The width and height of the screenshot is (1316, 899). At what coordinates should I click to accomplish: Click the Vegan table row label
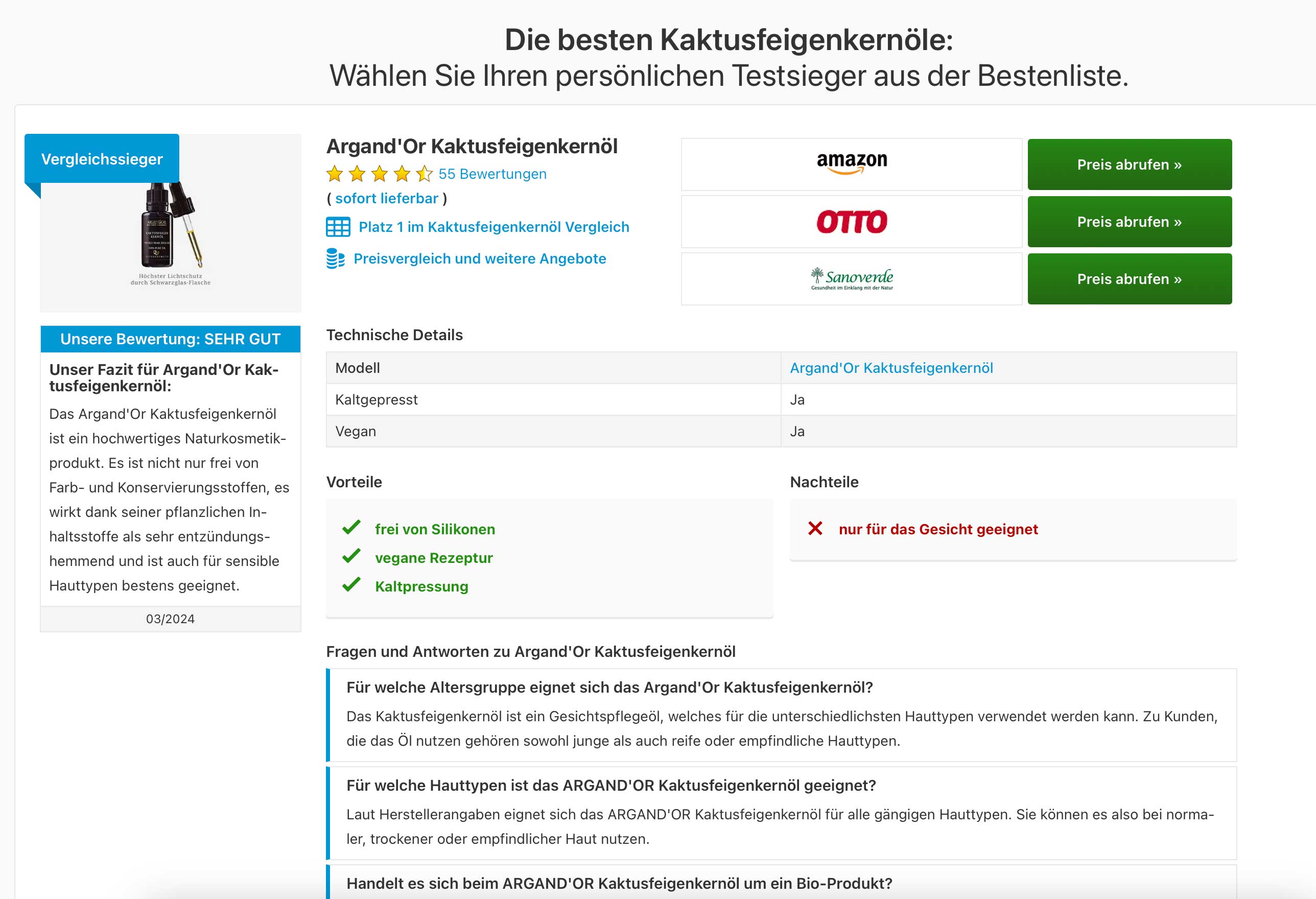pyautogui.click(x=356, y=432)
